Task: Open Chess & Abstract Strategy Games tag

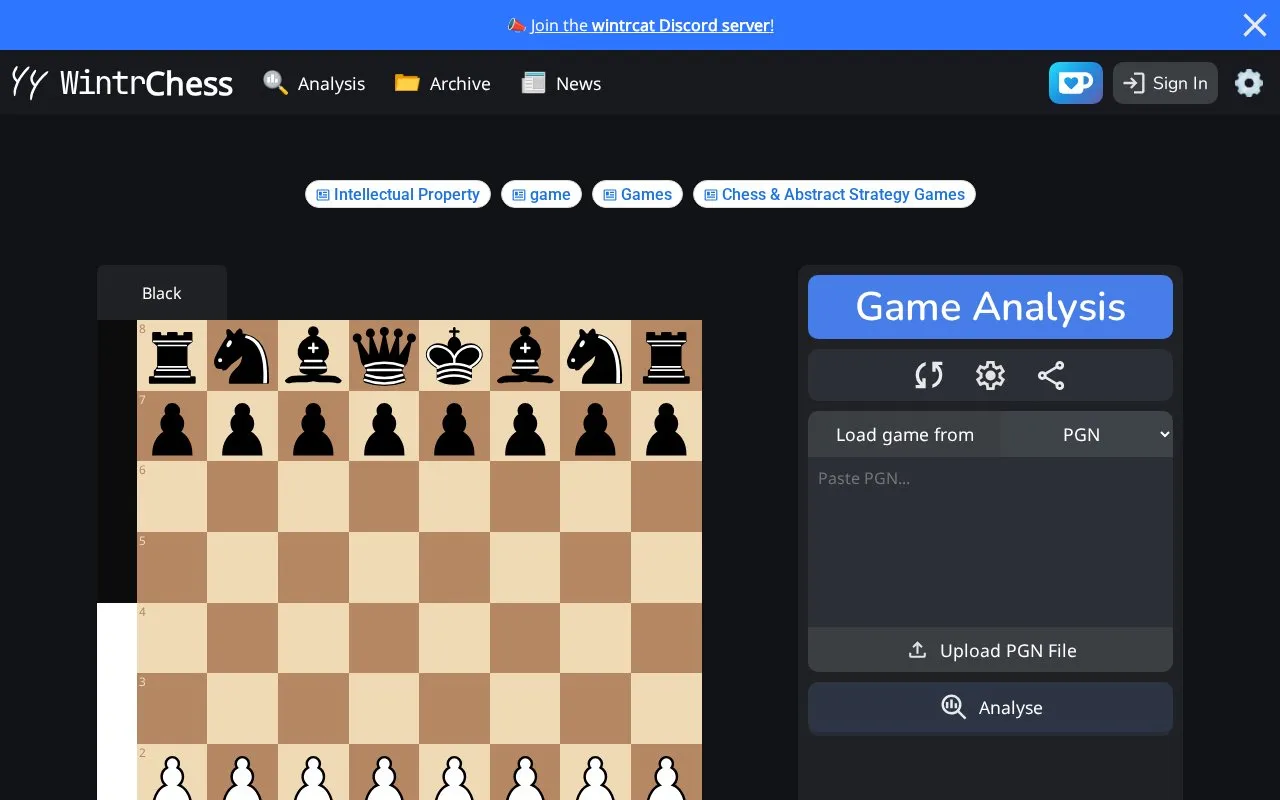Action: tap(834, 194)
